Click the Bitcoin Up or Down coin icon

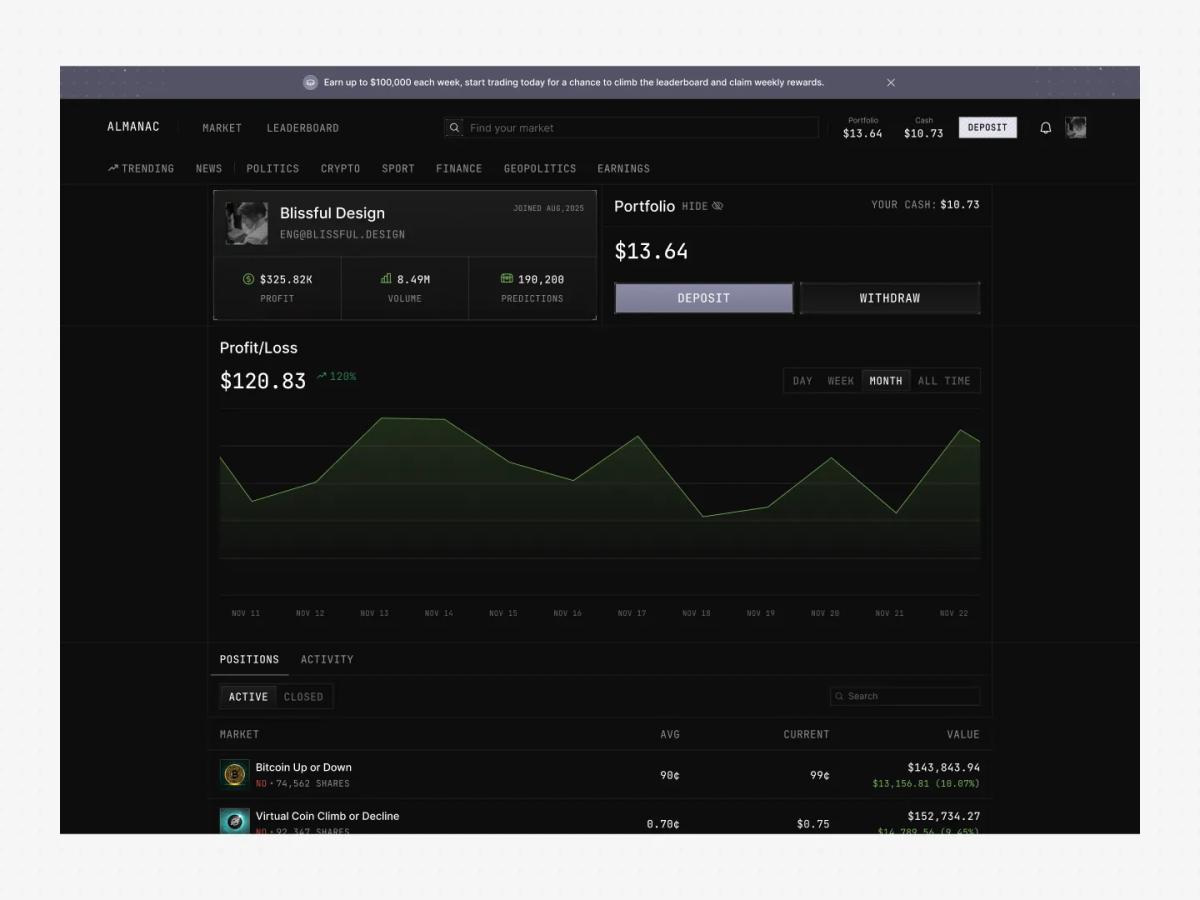click(x=235, y=774)
